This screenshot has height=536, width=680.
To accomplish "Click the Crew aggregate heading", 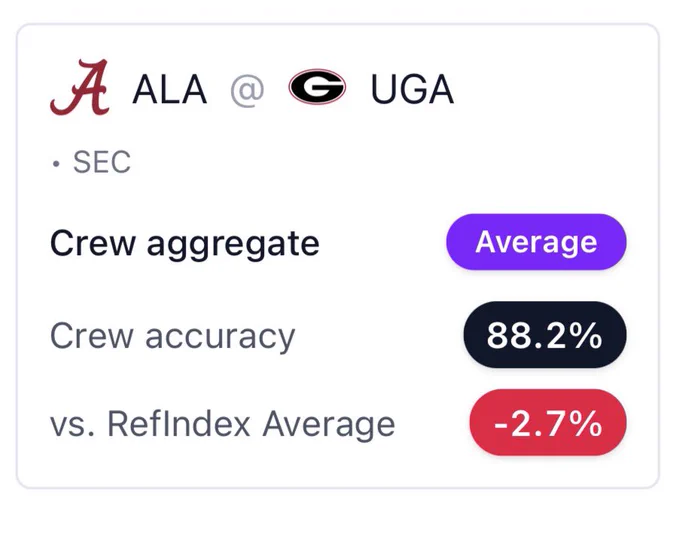I will point(185,244).
